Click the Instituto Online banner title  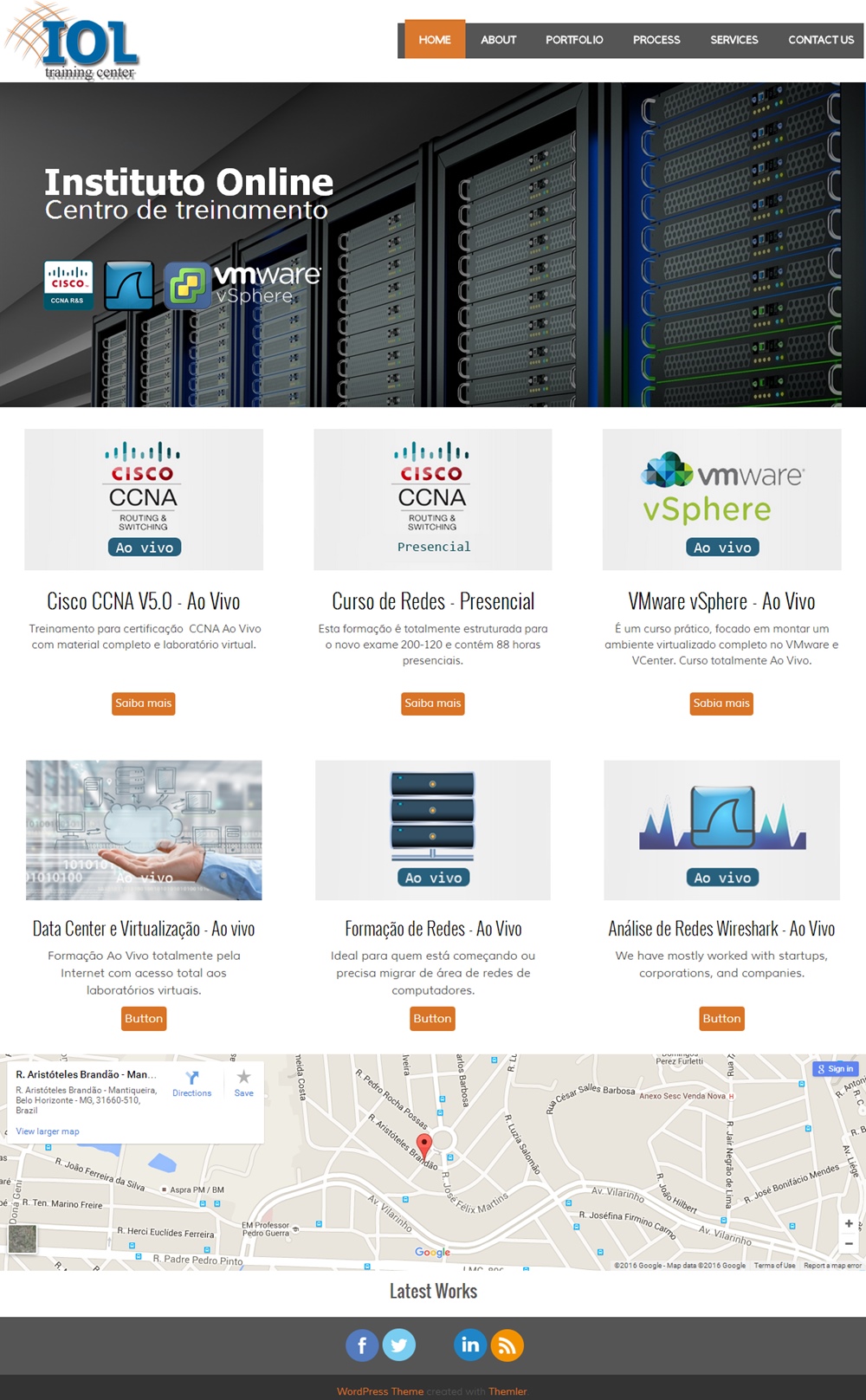tap(189, 182)
